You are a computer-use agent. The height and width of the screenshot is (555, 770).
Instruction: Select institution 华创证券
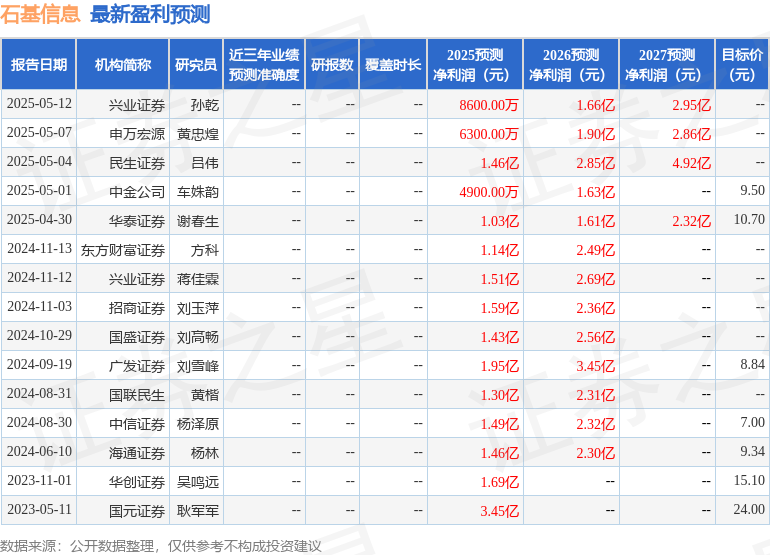[x=137, y=481]
